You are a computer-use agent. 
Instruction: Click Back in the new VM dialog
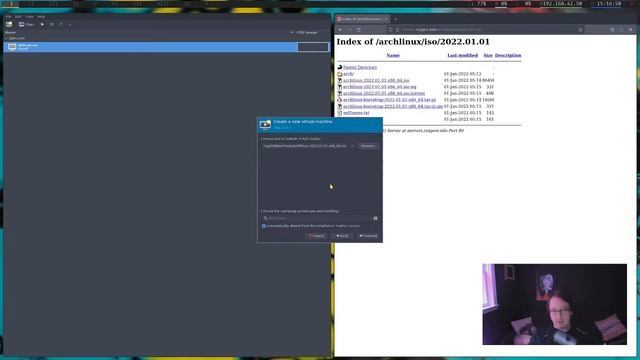(342, 236)
